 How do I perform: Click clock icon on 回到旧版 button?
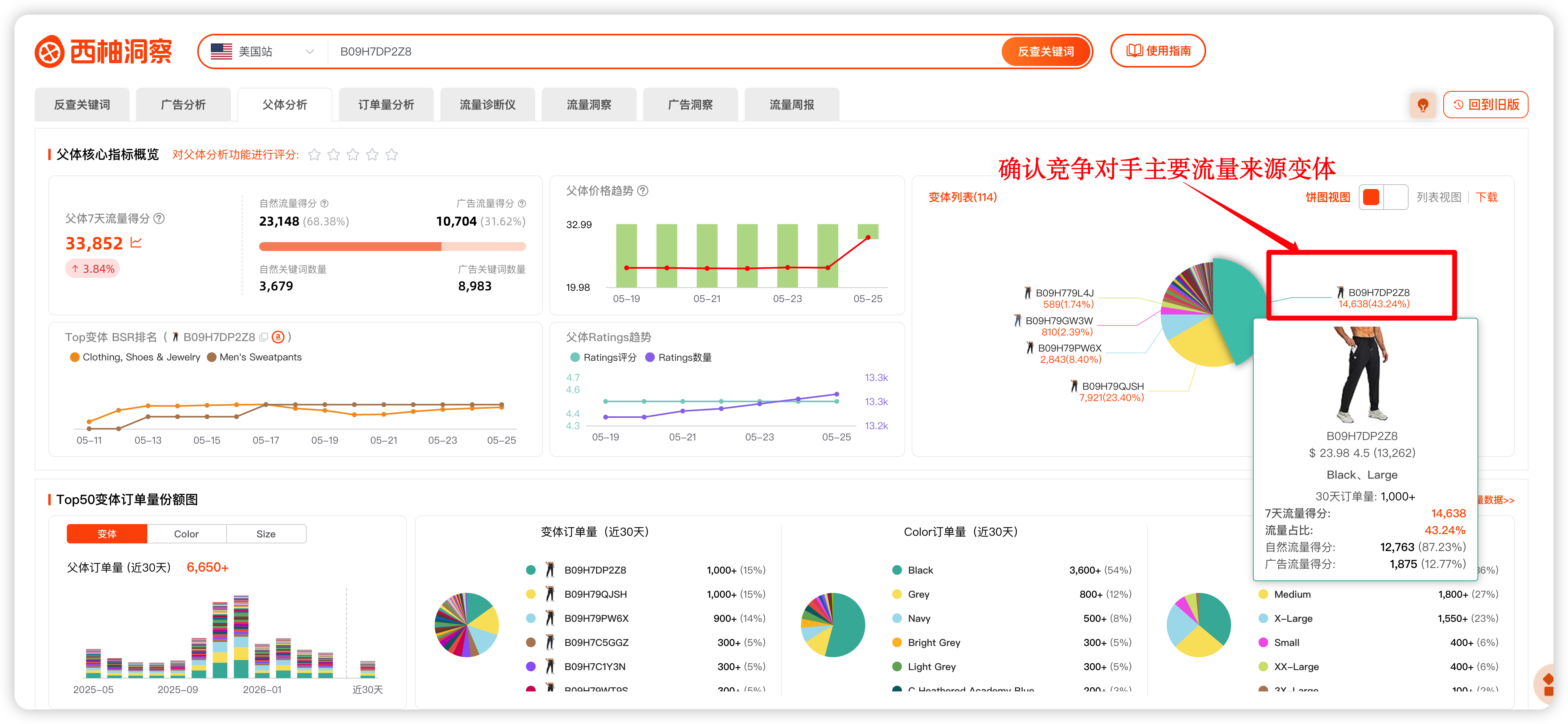[1459, 105]
